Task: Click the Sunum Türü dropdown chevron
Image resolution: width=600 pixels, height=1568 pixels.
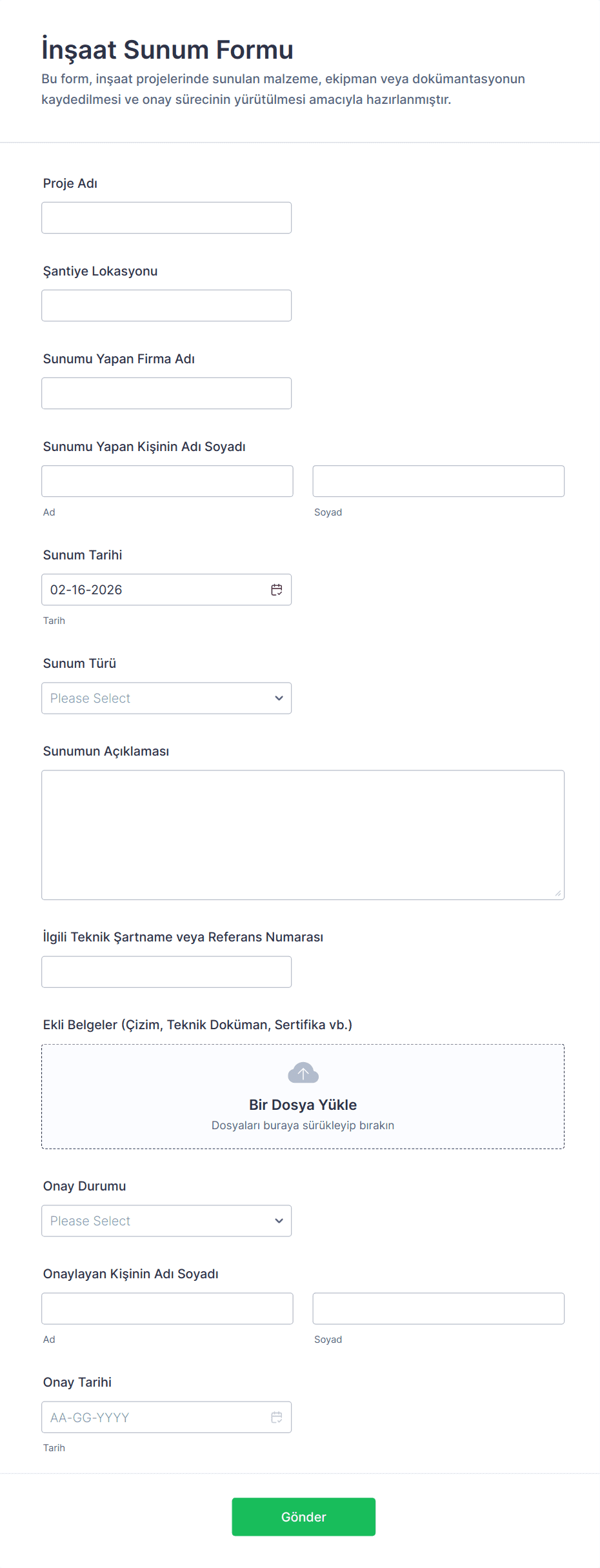Action: [x=279, y=698]
